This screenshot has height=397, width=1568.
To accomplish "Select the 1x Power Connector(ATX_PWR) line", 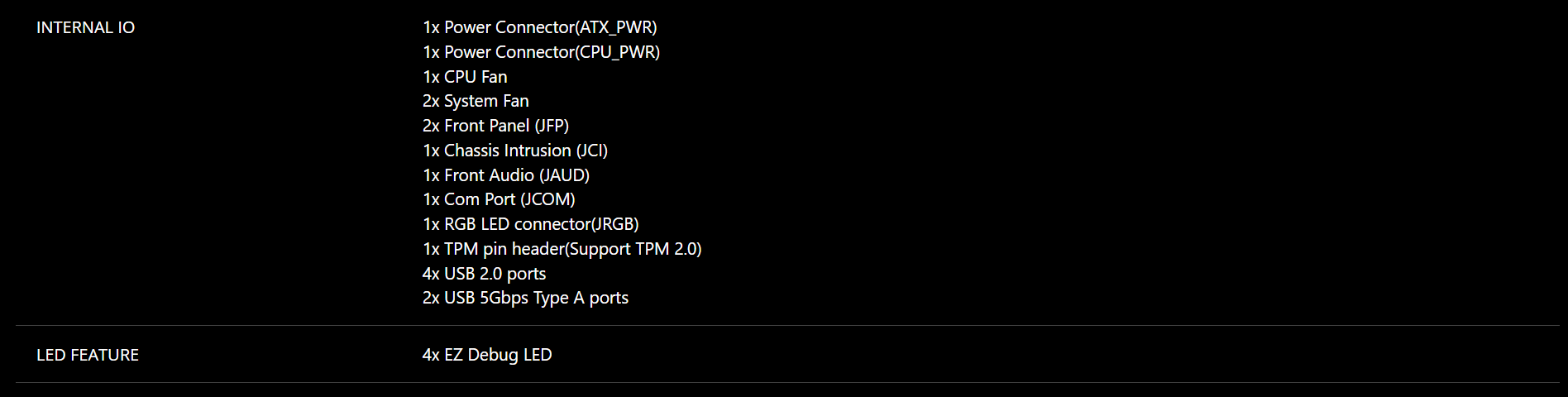I will (539, 27).
